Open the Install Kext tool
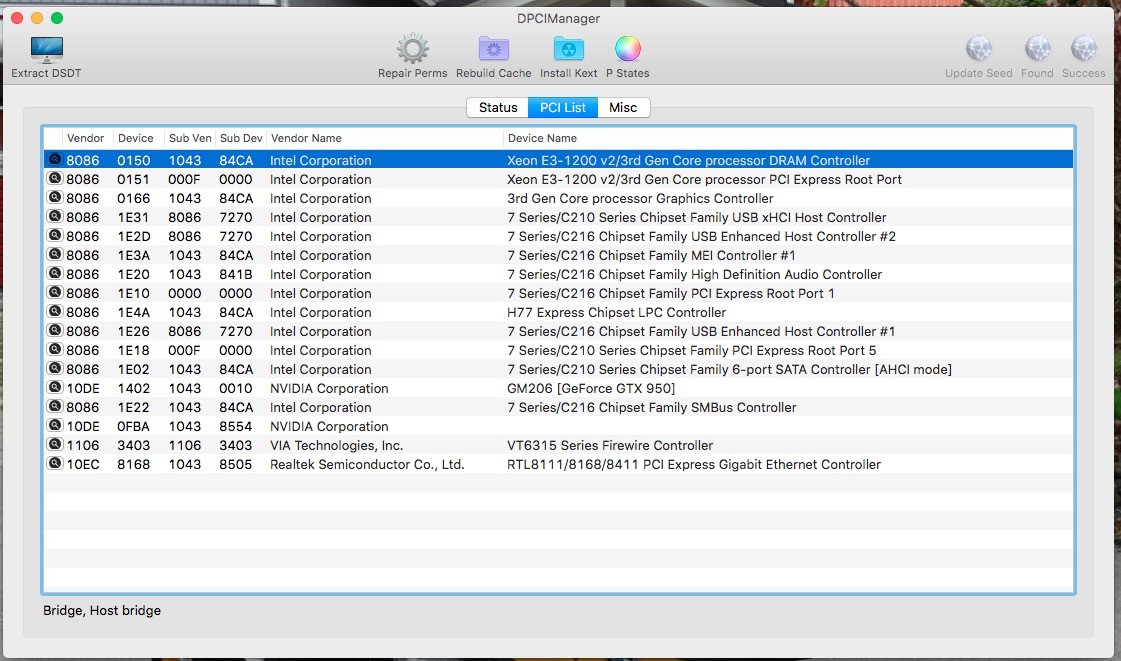The height and width of the screenshot is (661, 1121). coord(568,49)
